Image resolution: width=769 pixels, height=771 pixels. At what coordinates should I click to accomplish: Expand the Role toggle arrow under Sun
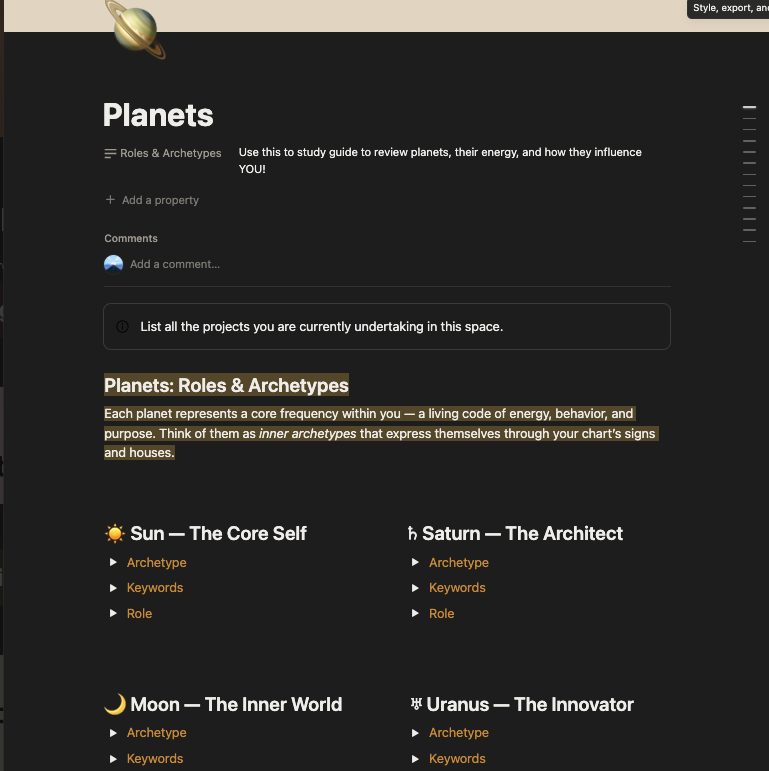click(114, 614)
